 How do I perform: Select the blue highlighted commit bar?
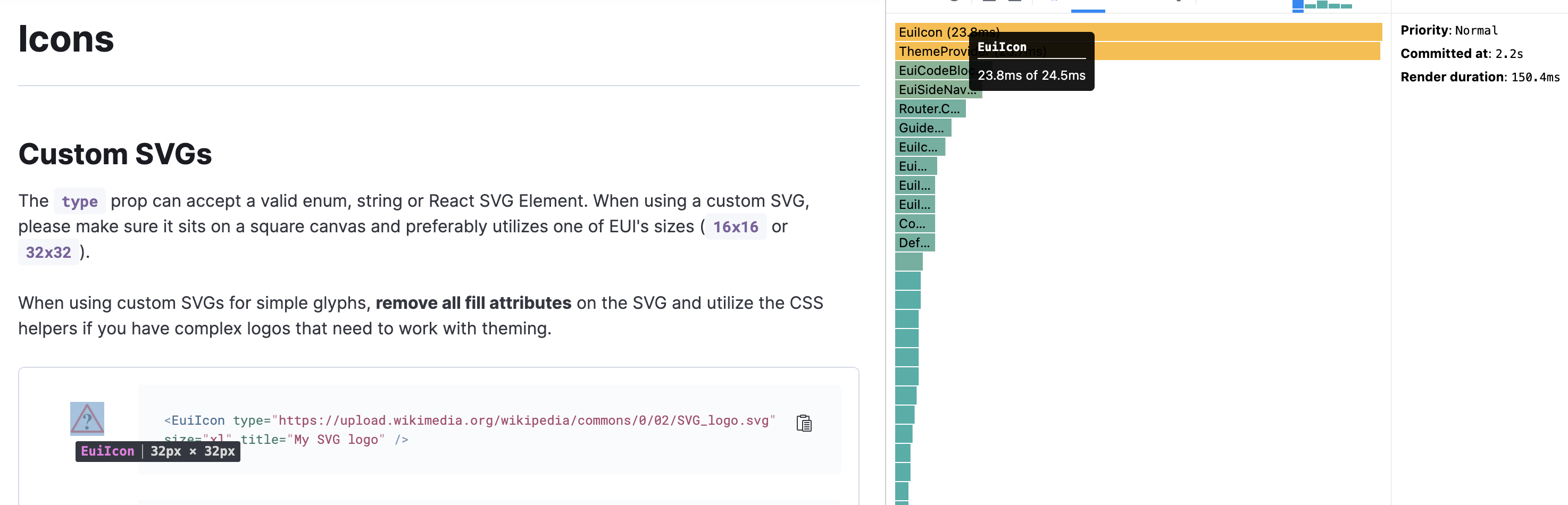pyautogui.click(x=1297, y=5)
